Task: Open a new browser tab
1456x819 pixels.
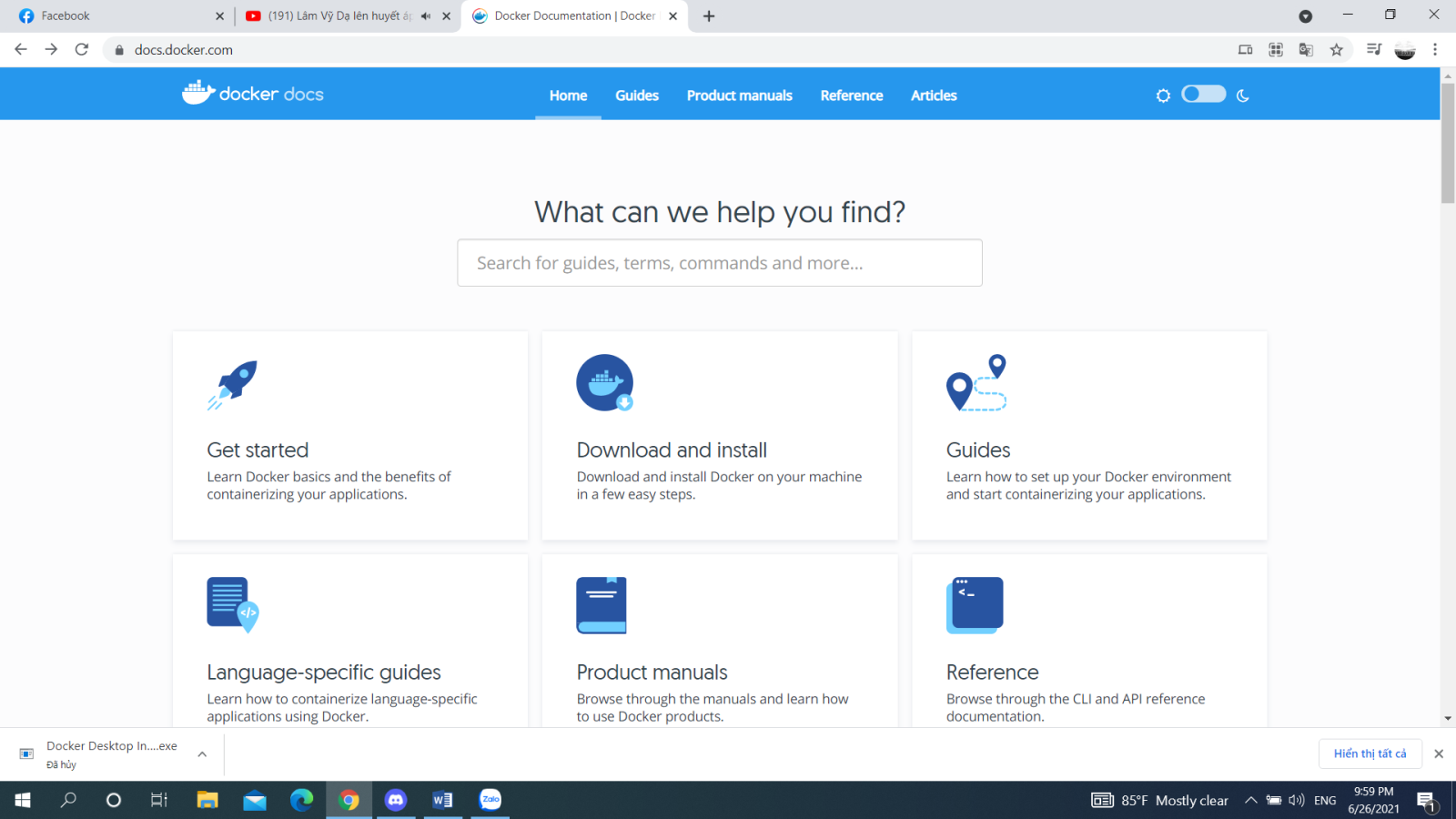Action: coord(709,16)
